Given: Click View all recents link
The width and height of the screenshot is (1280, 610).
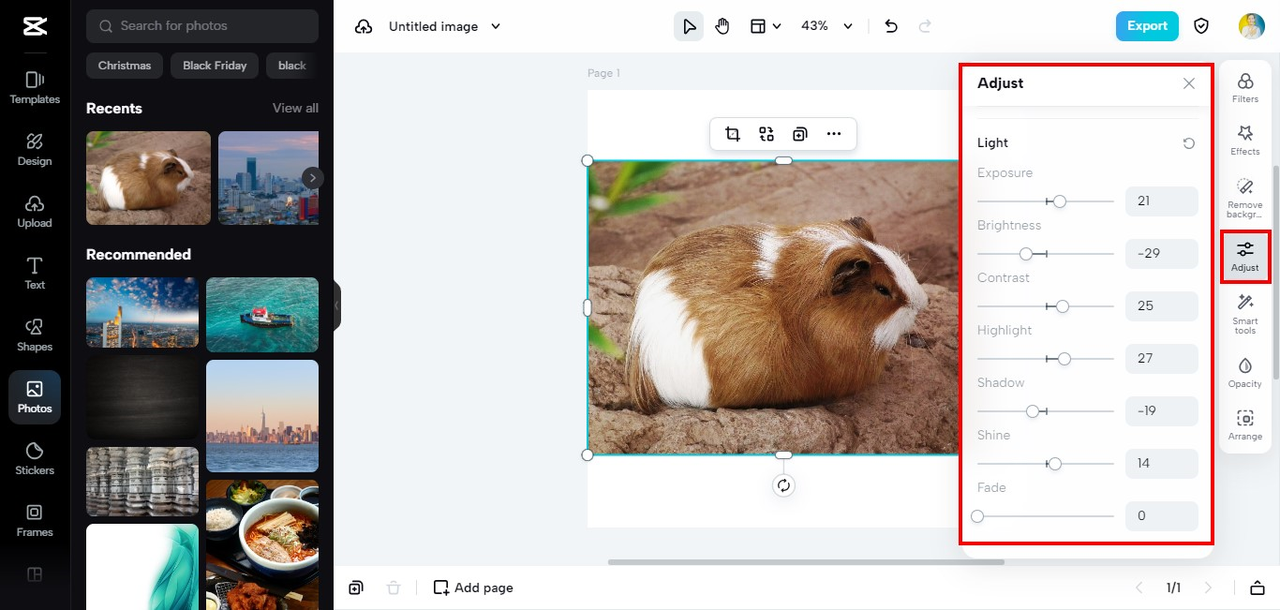Looking at the screenshot, I should point(295,108).
